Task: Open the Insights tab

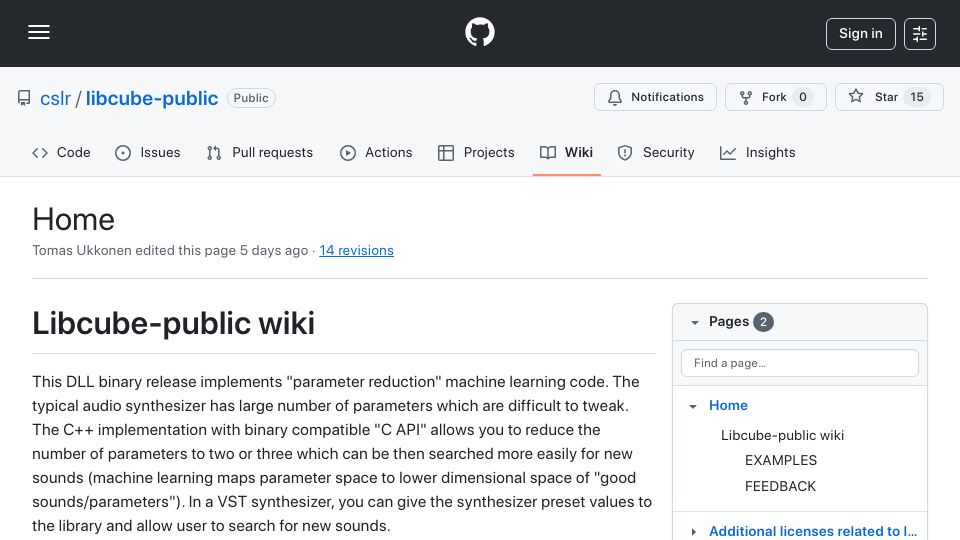Action: coord(757,152)
